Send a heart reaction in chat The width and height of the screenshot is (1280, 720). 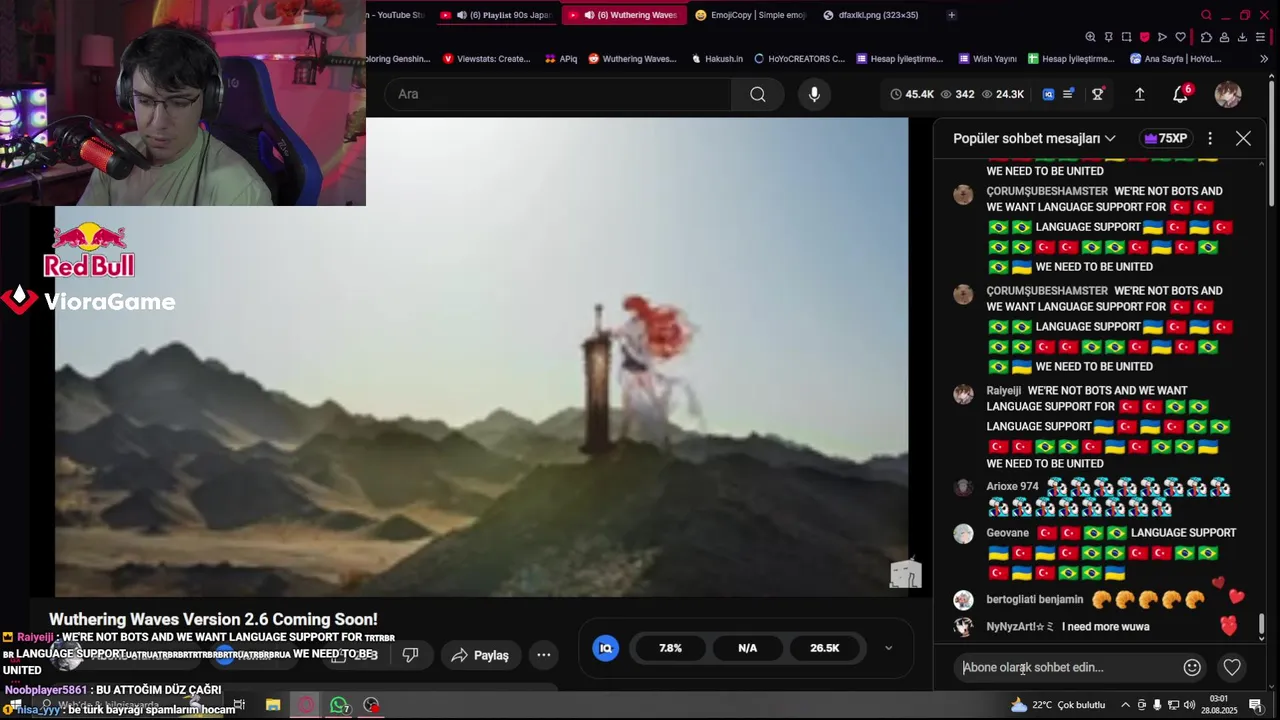point(1232,667)
